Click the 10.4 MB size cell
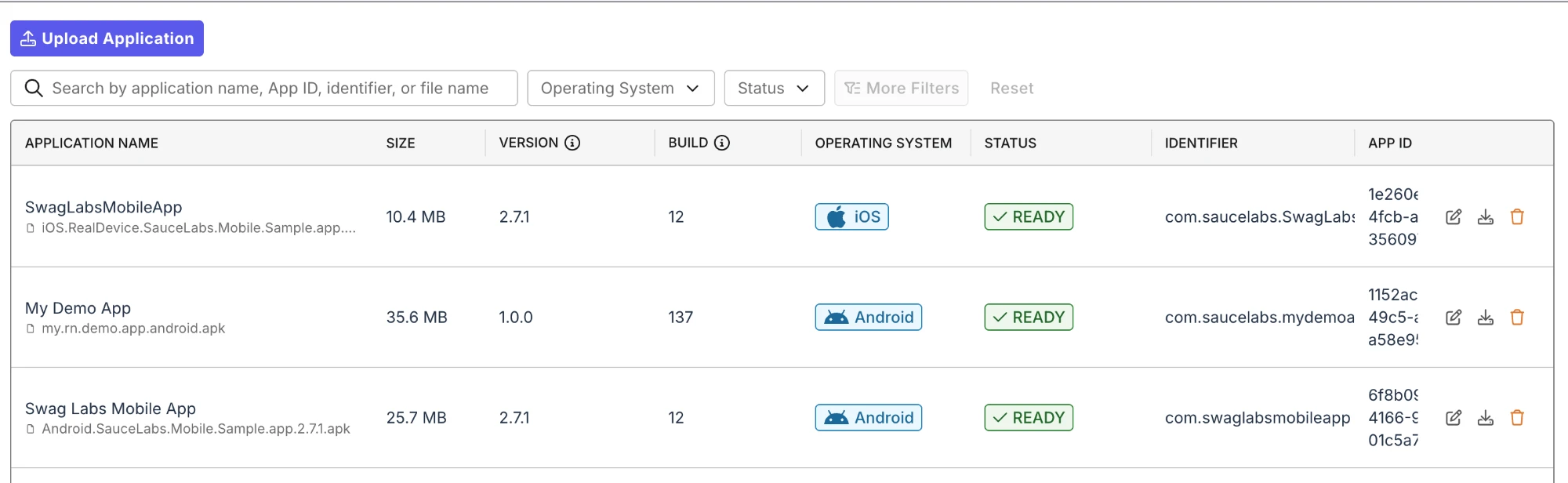 pyautogui.click(x=416, y=216)
